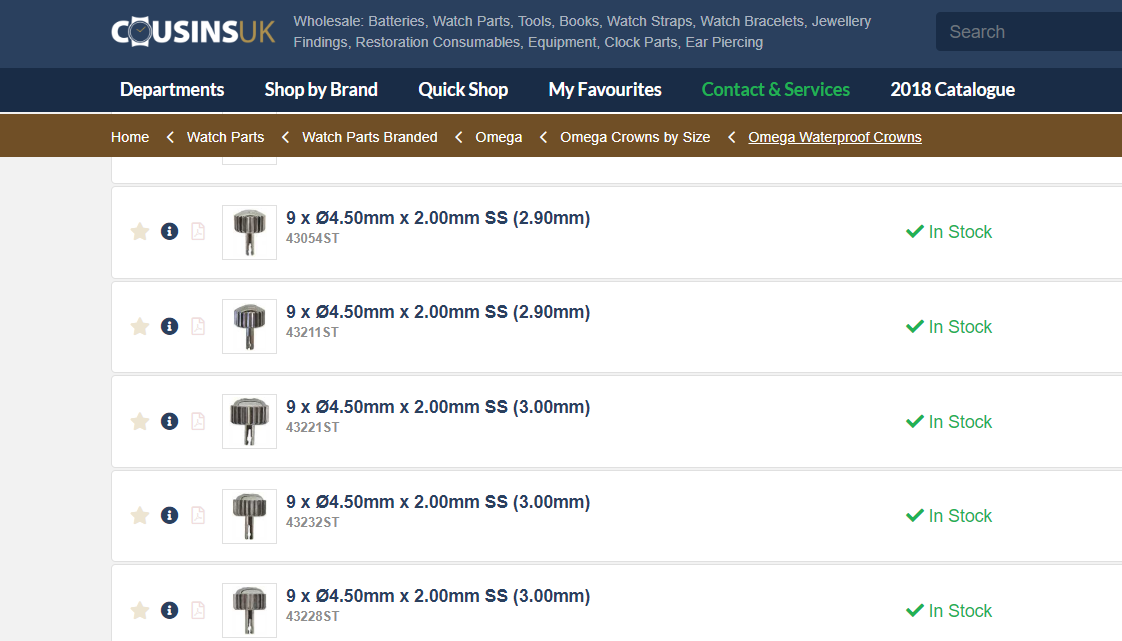The height and width of the screenshot is (641, 1122).
Task: Toggle favourite star for 43228ST
Action: (x=140, y=610)
